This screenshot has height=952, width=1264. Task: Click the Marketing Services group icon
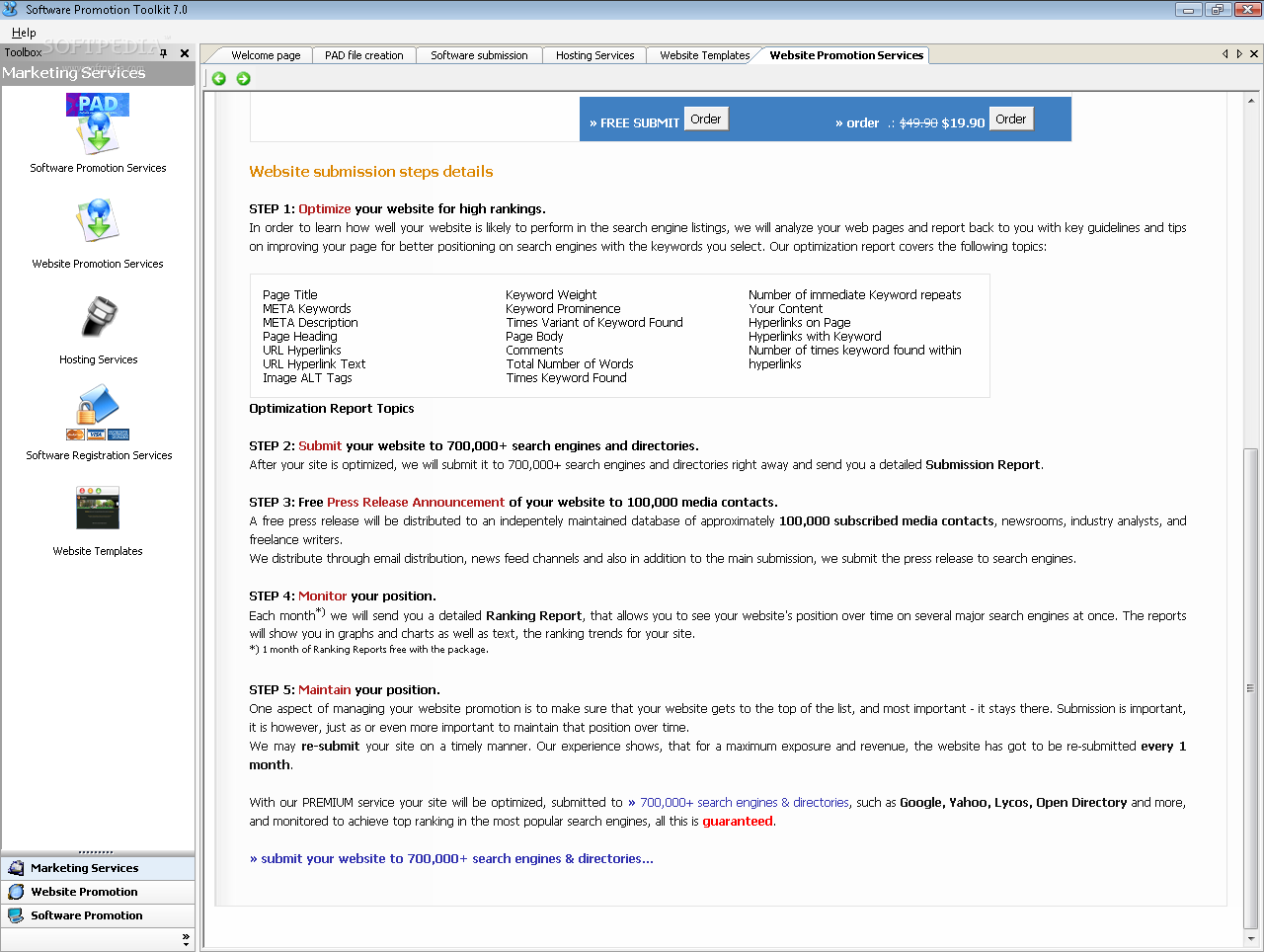coord(16,868)
